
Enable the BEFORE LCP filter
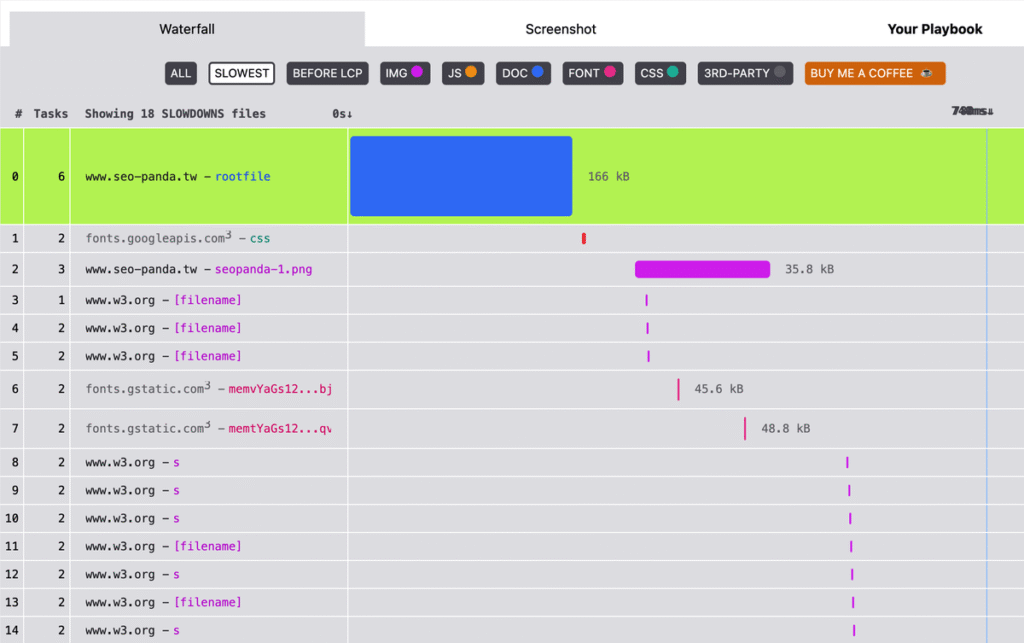click(x=327, y=73)
